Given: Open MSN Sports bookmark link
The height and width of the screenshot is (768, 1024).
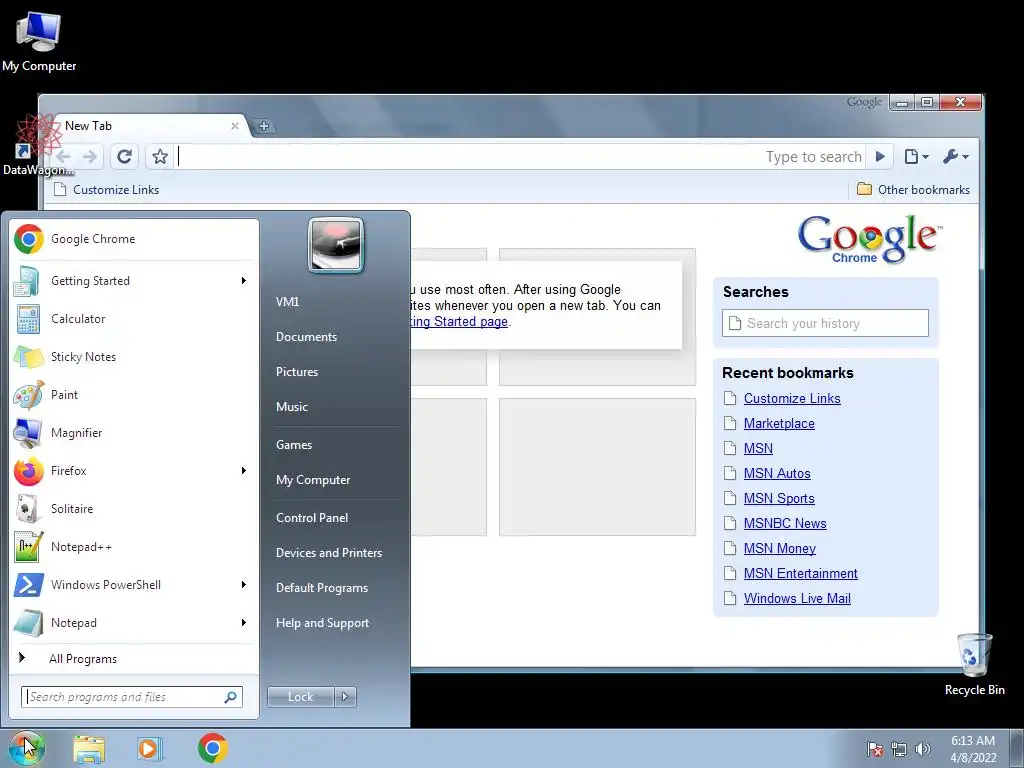Looking at the screenshot, I should [x=779, y=499].
